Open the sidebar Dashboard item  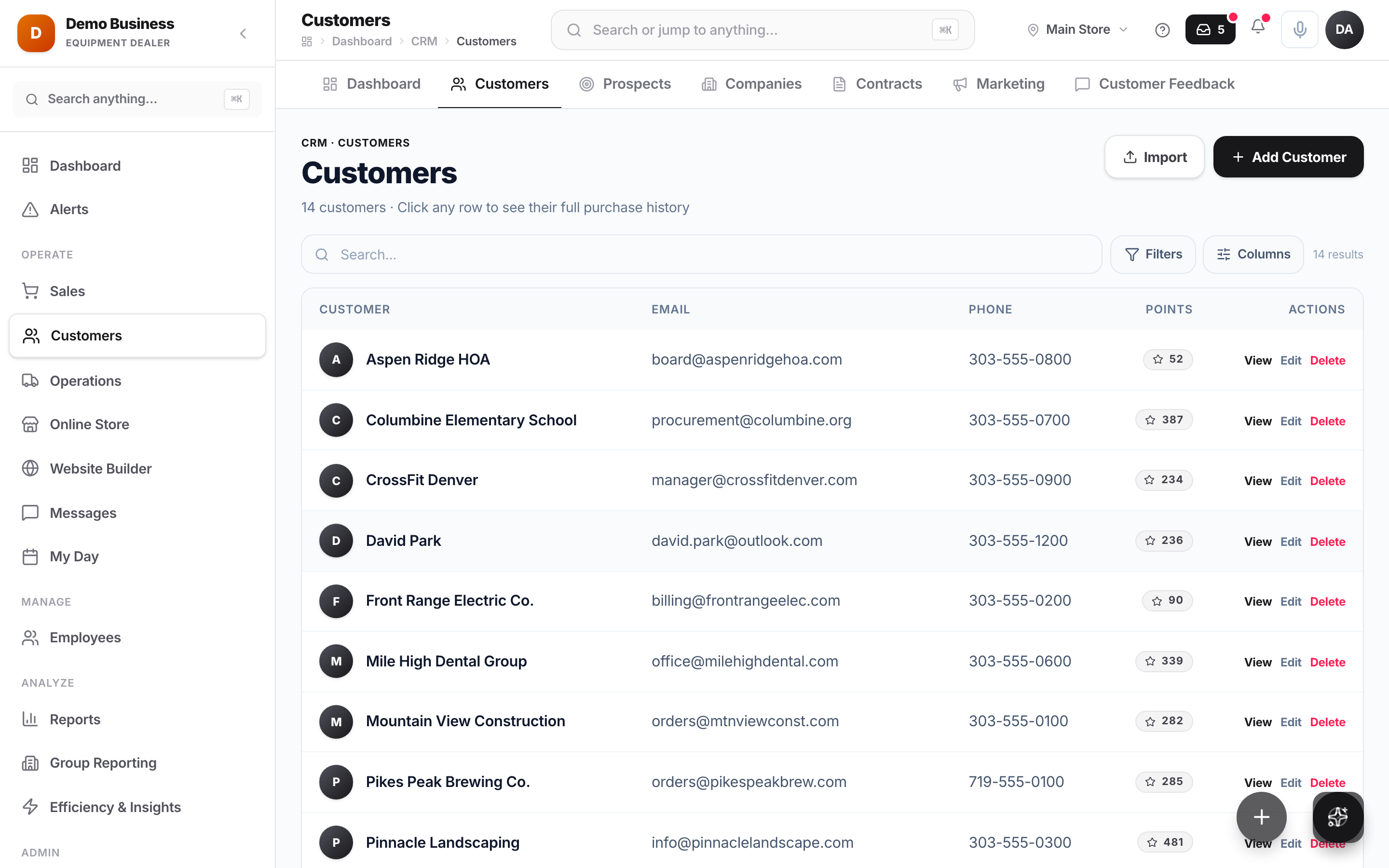point(137,166)
